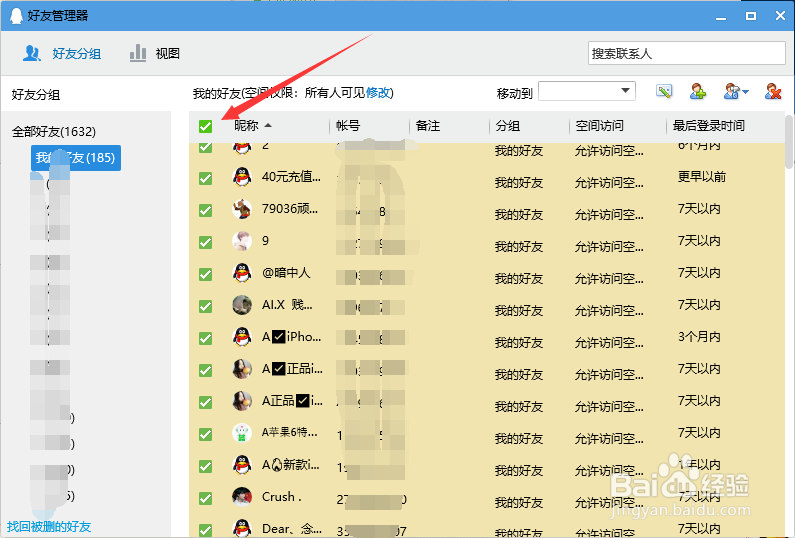Screen dimensions: 795x538
Task: Click the A✓正品i avatar photo
Action: click(x=242, y=369)
